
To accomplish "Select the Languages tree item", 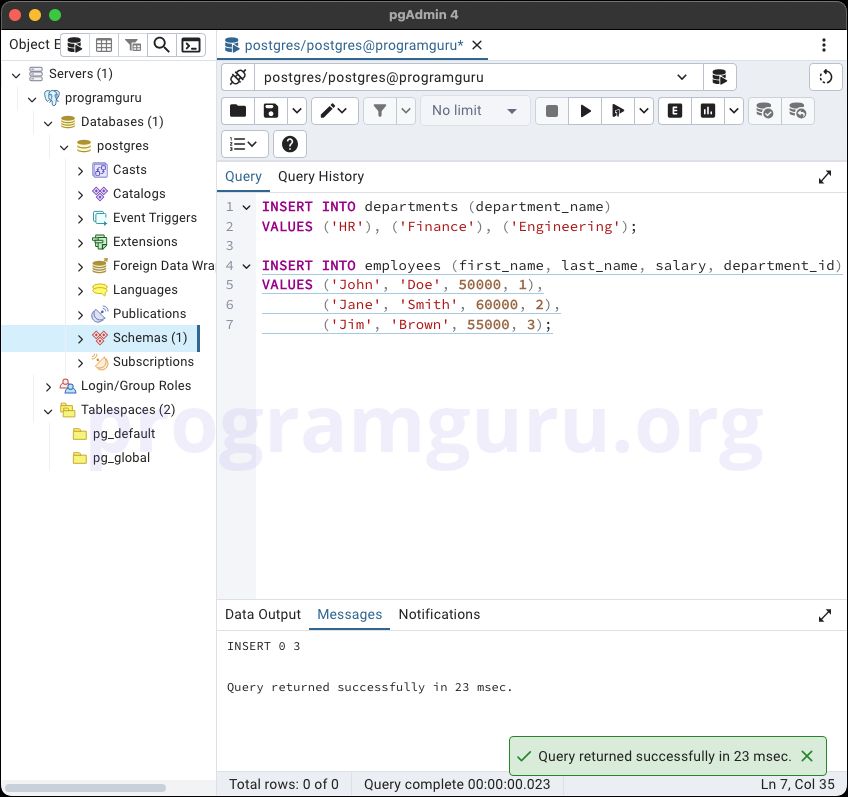I will 145,290.
